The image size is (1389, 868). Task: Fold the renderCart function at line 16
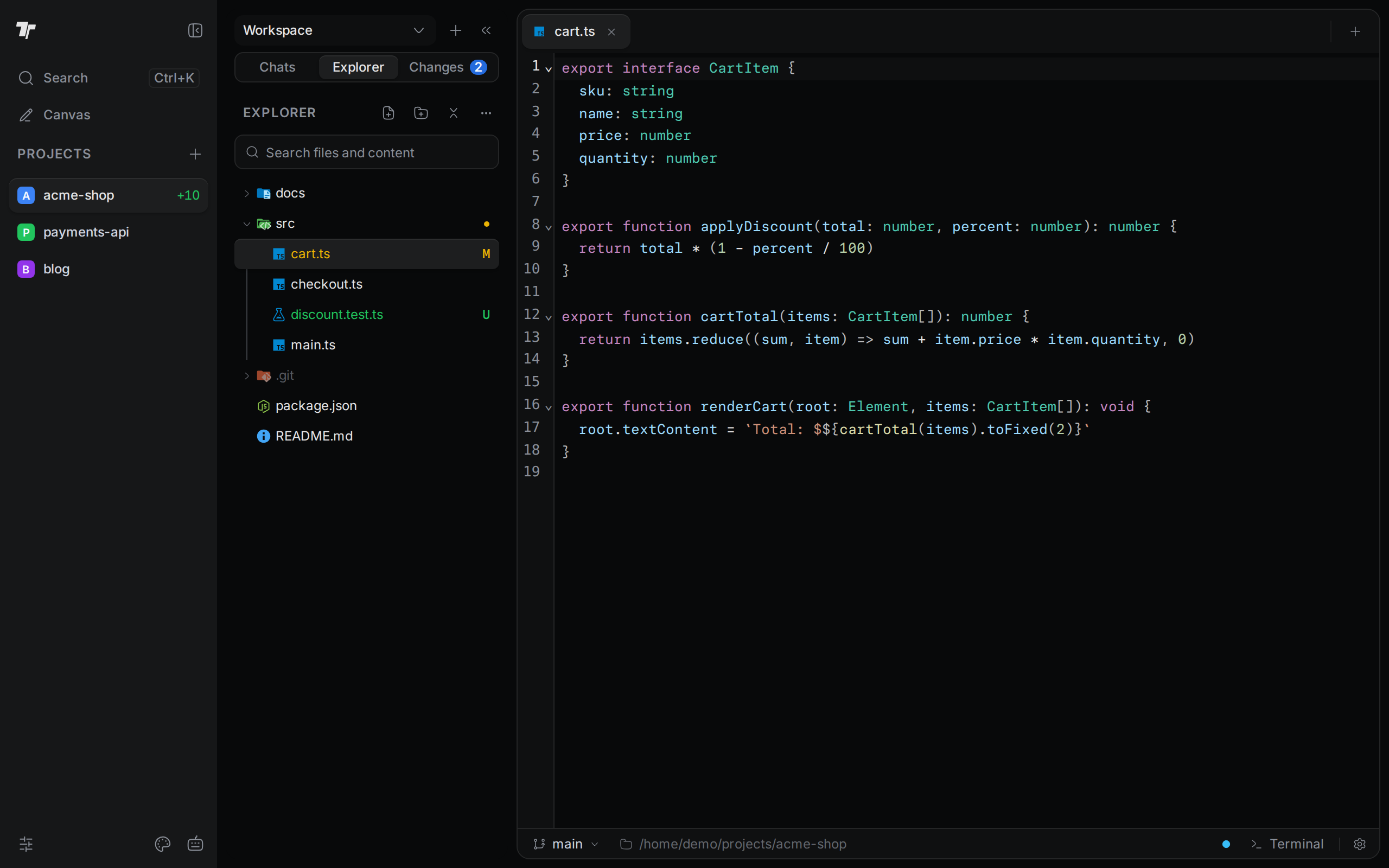[x=549, y=408]
